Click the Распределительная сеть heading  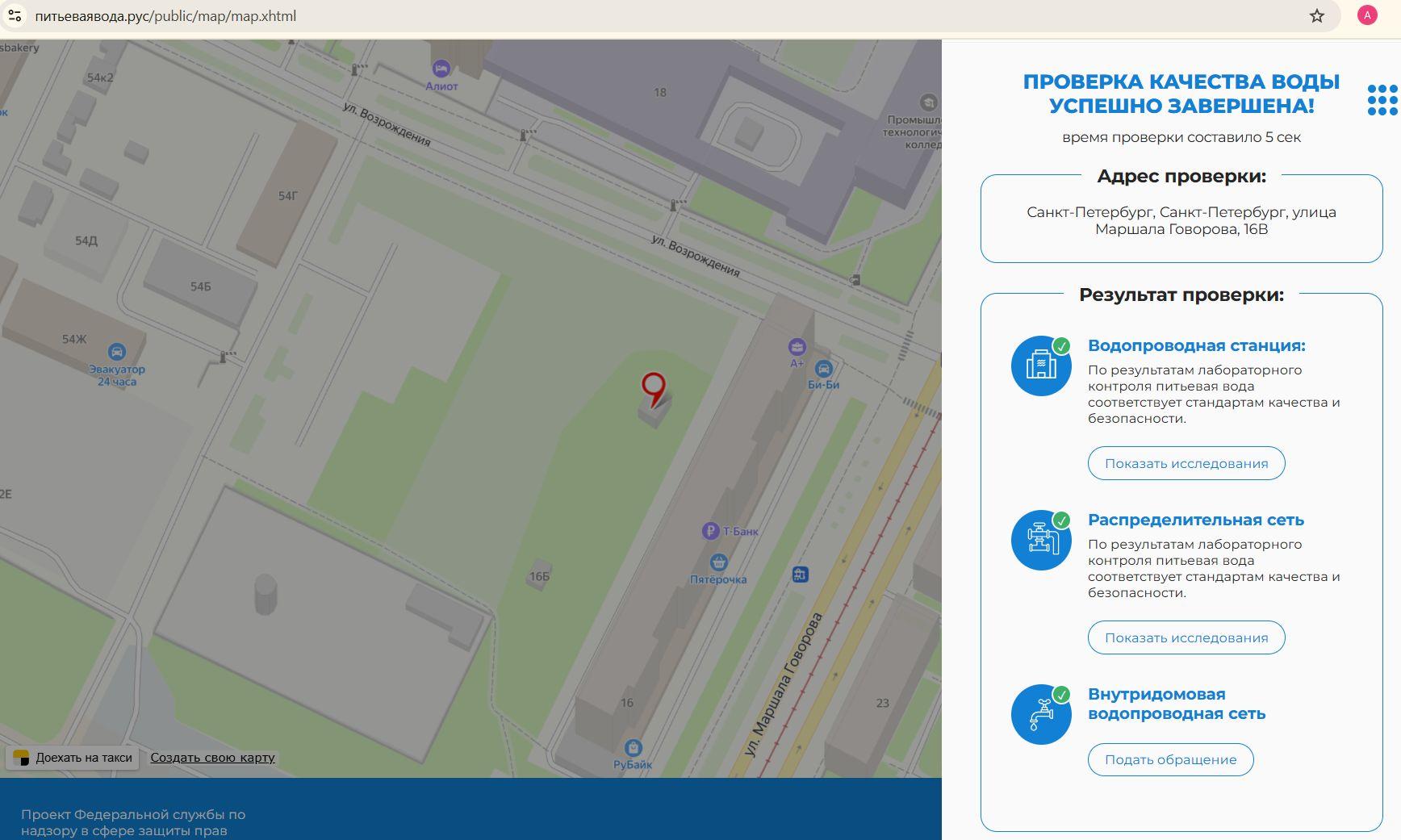1196,520
